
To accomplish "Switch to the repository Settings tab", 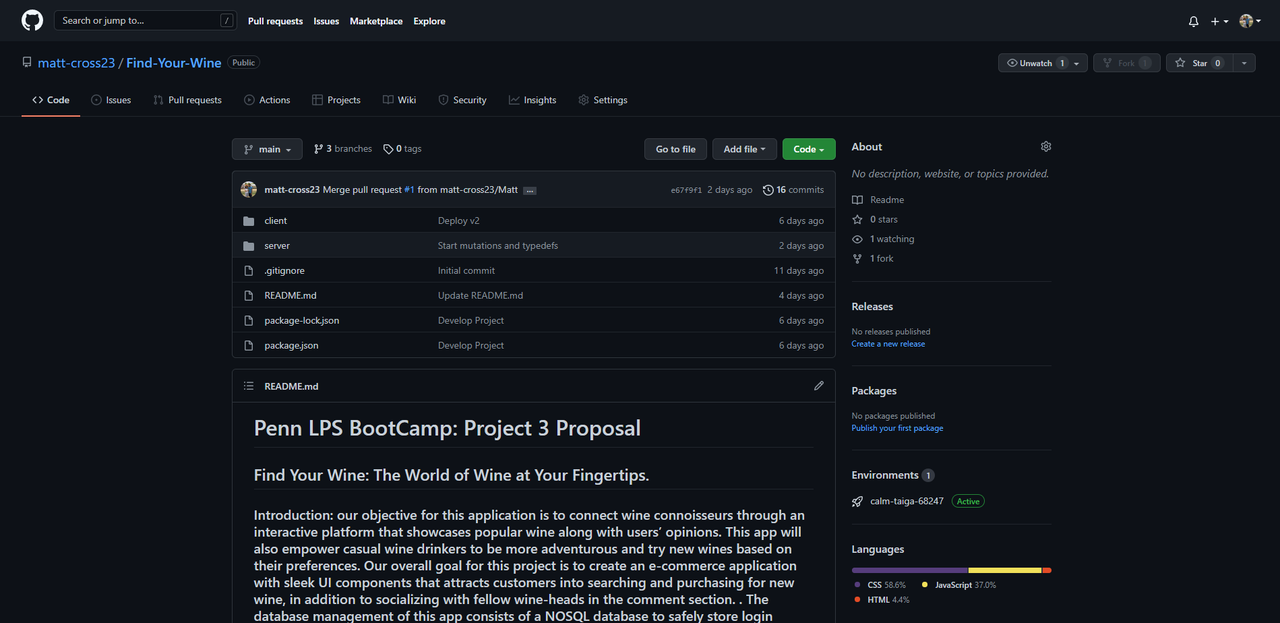I will [603, 100].
